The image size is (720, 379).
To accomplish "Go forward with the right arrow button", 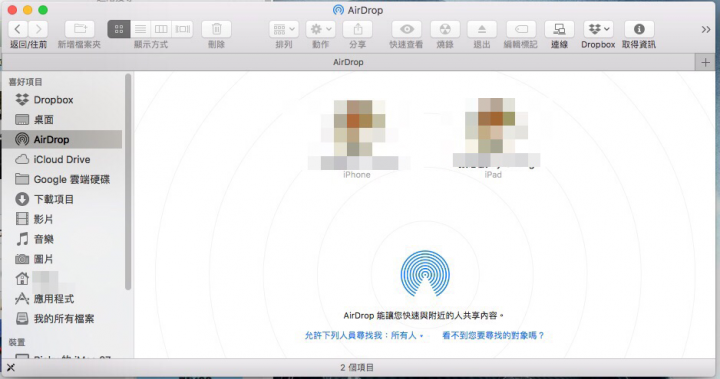I will tap(39, 29).
